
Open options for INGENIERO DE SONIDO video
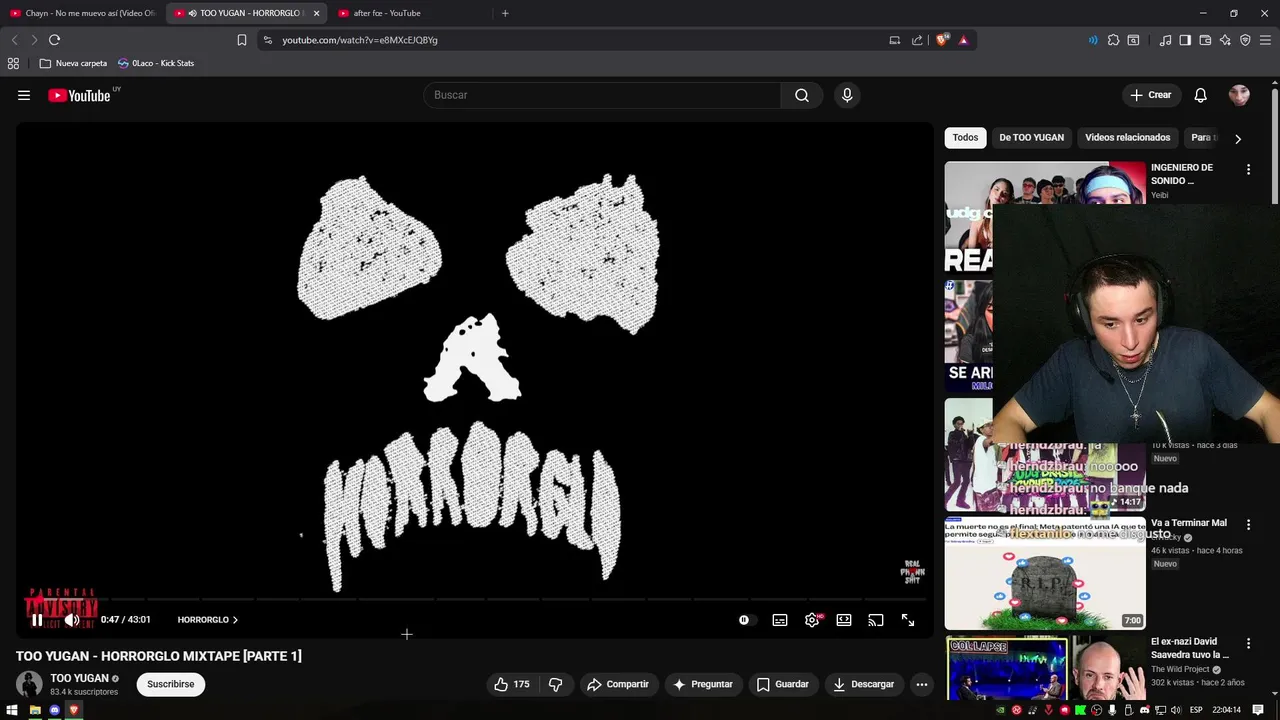pyautogui.click(x=1248, y=170)
